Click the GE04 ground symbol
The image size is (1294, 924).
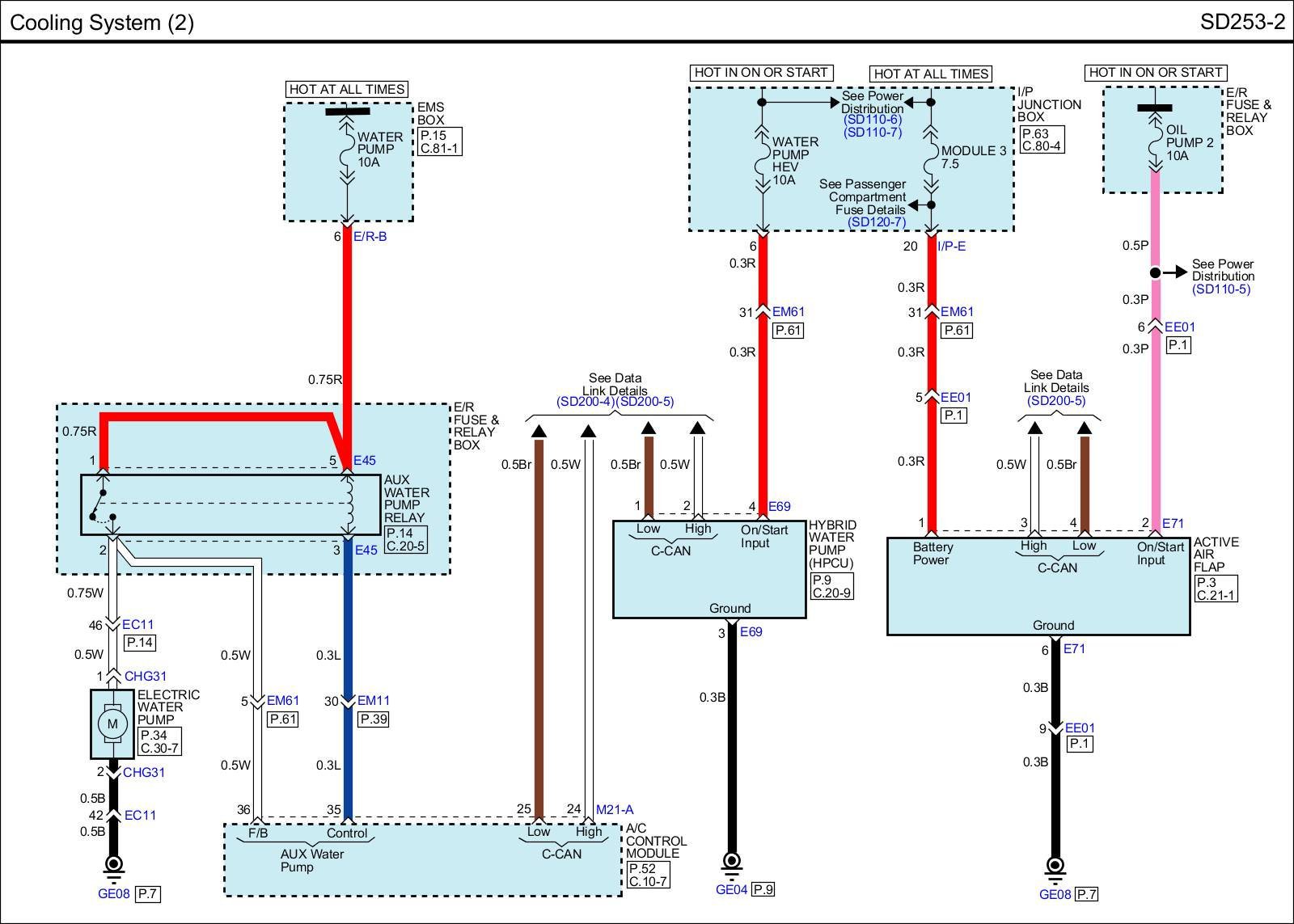tap(732, 862)
